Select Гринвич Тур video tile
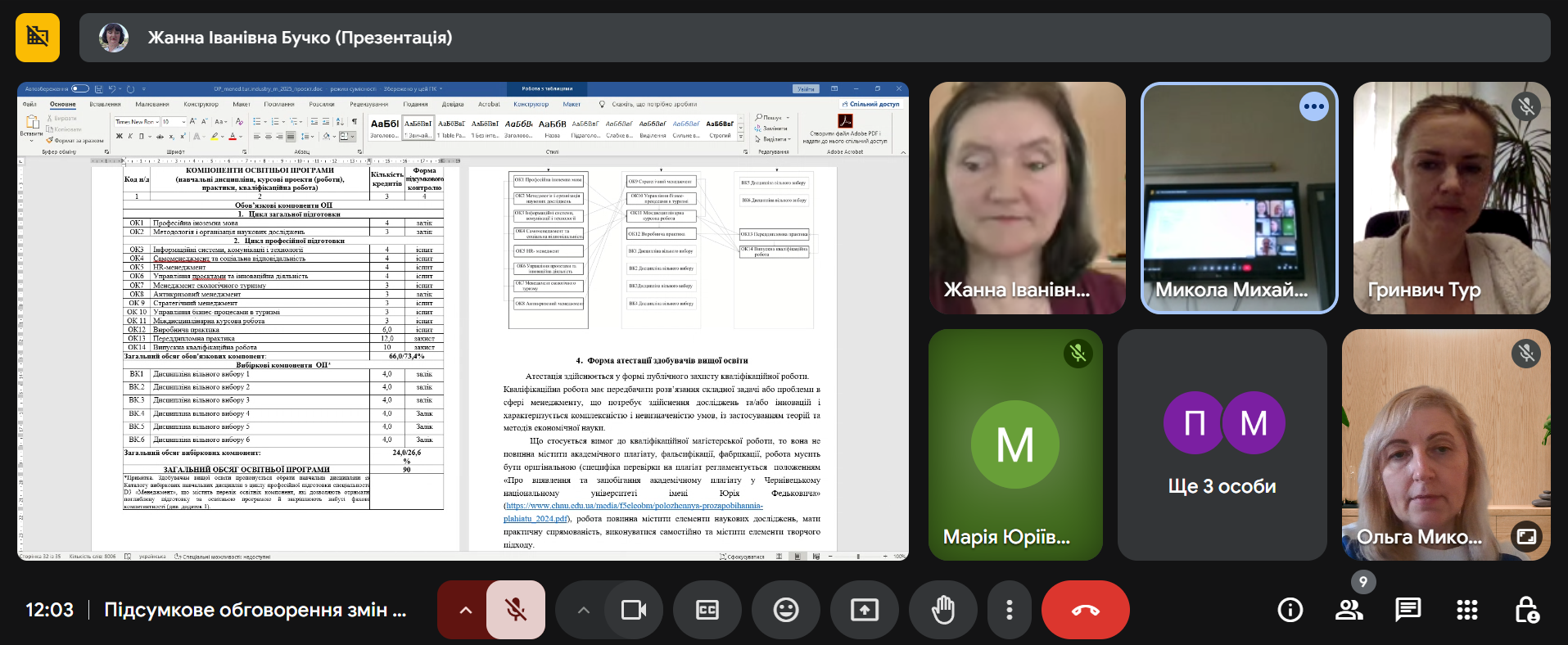Image resolution: width=1568 pixels, height=645 pixels. click(x=1452, y=198)
